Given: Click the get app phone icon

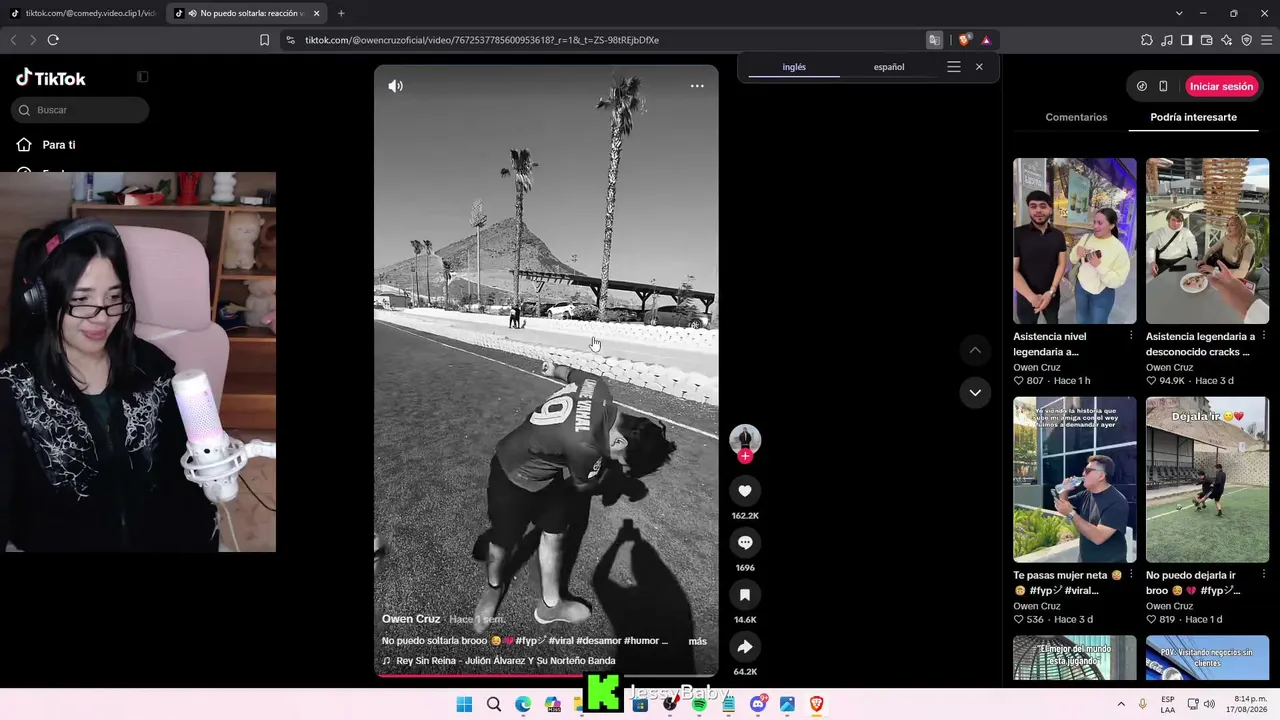Looking at the screenshot, I should coord(1163,86).
